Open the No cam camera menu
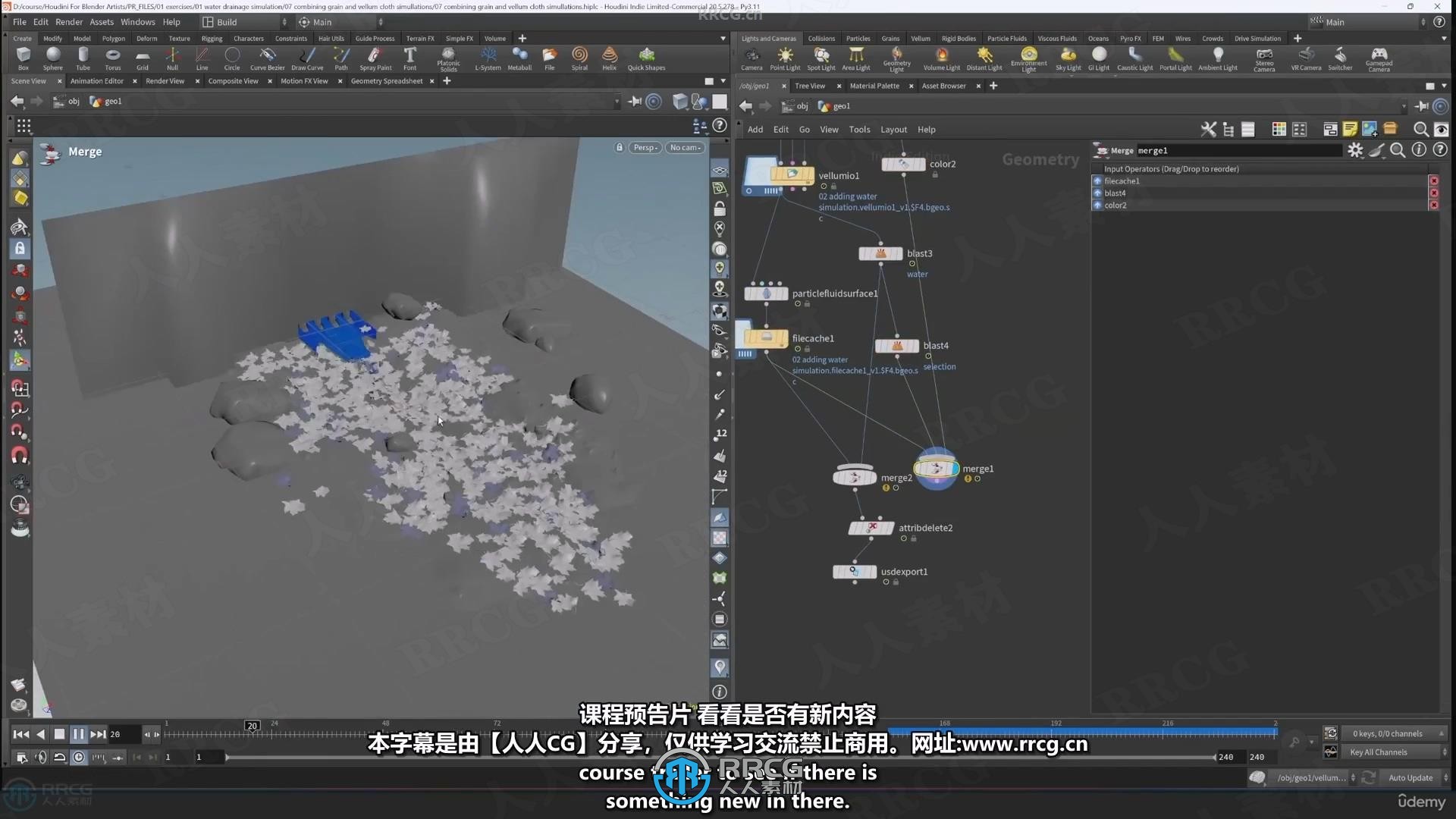 tap(685, 147)
